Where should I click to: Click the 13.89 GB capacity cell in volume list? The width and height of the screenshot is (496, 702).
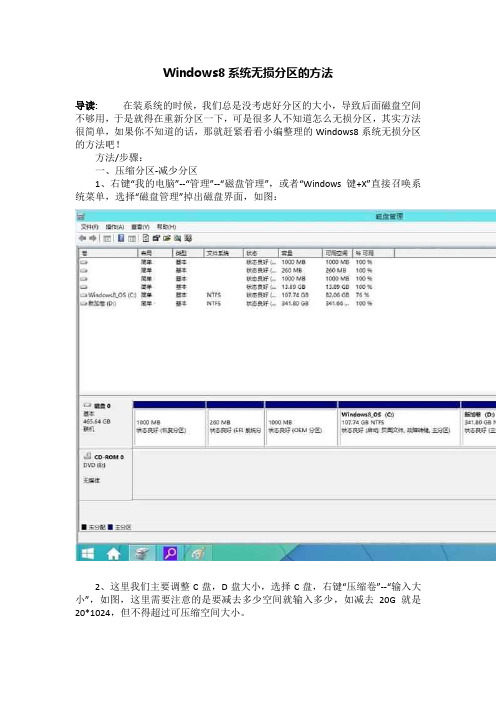tap(294, 287)
